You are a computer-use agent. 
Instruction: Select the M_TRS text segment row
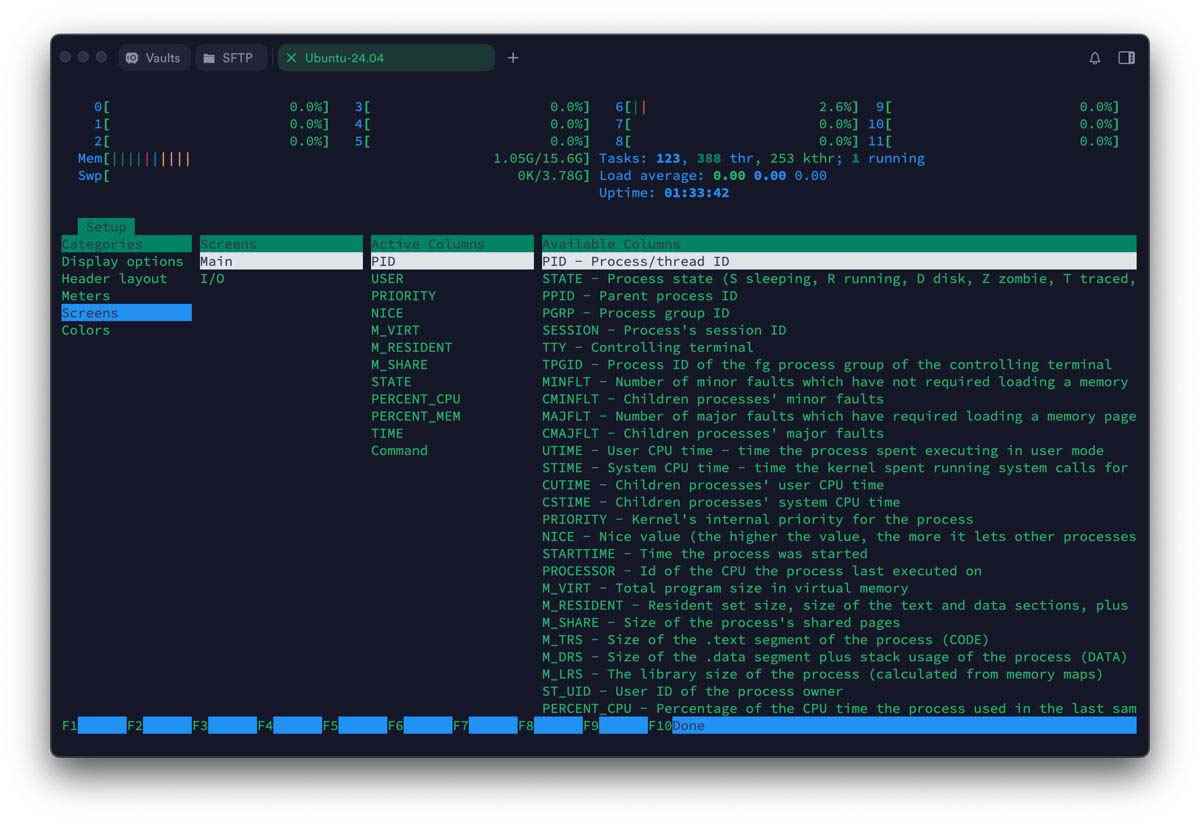[839, 639]
